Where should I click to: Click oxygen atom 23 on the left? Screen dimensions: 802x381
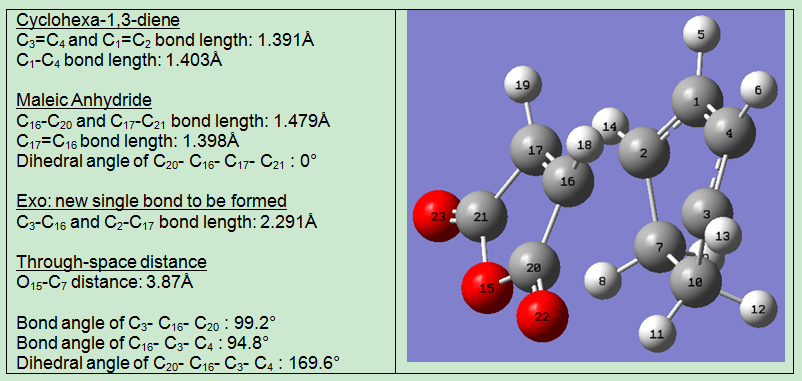point(436,216)
